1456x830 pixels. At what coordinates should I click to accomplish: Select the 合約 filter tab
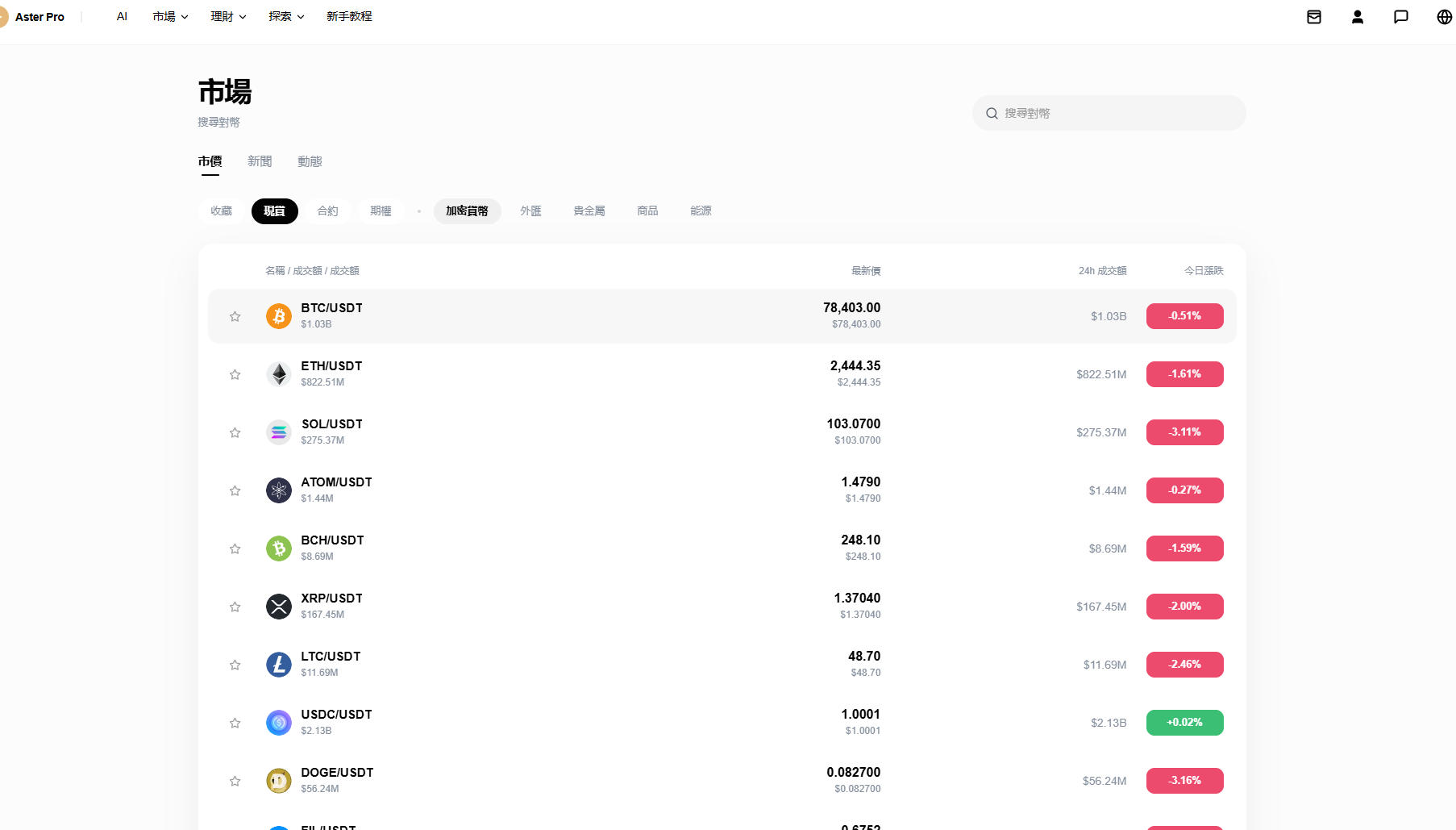(x=327, y=211)
